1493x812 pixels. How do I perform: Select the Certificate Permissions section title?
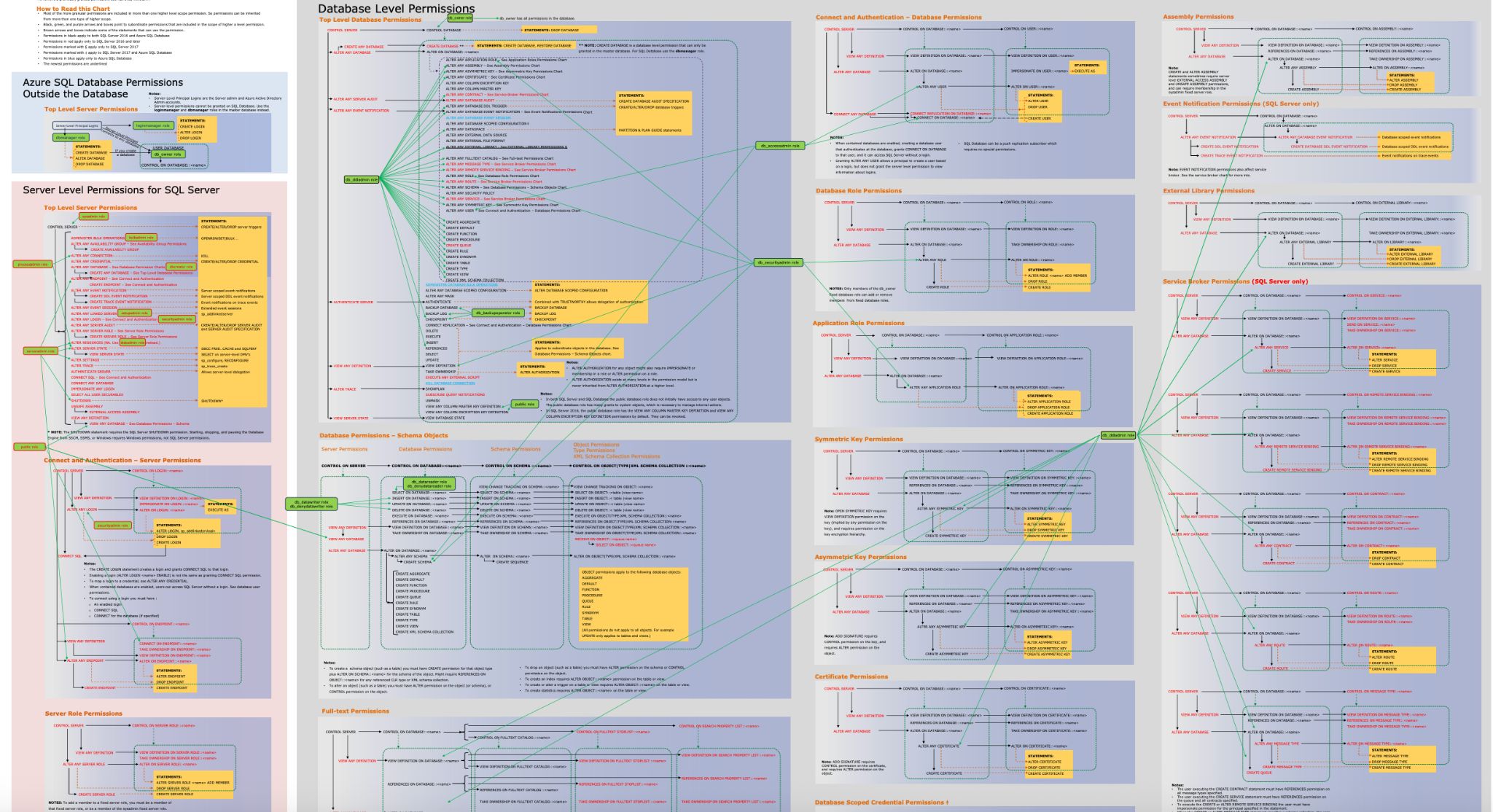pyautogui.click(x=850, y=676)
